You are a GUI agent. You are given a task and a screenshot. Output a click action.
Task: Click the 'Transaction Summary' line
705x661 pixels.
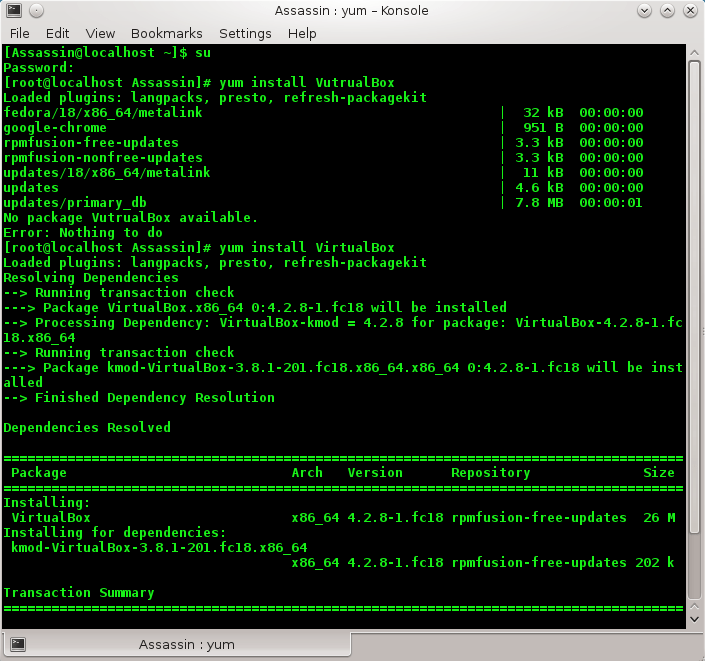pyautogui.click(x=79, y=593)
